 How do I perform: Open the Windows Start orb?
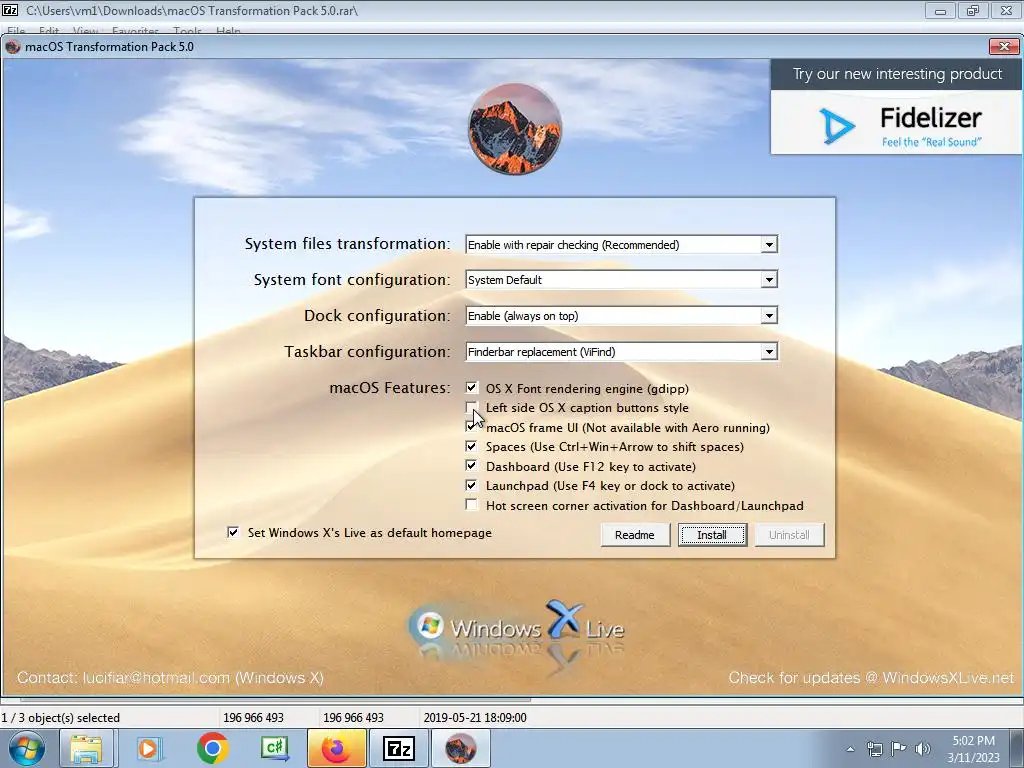coord(27,748)
